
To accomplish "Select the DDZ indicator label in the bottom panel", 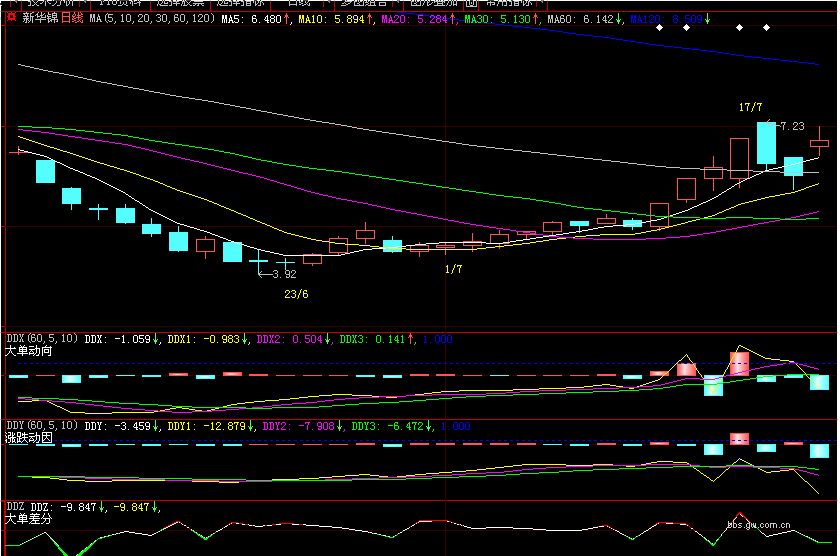I will click(15, 507).
